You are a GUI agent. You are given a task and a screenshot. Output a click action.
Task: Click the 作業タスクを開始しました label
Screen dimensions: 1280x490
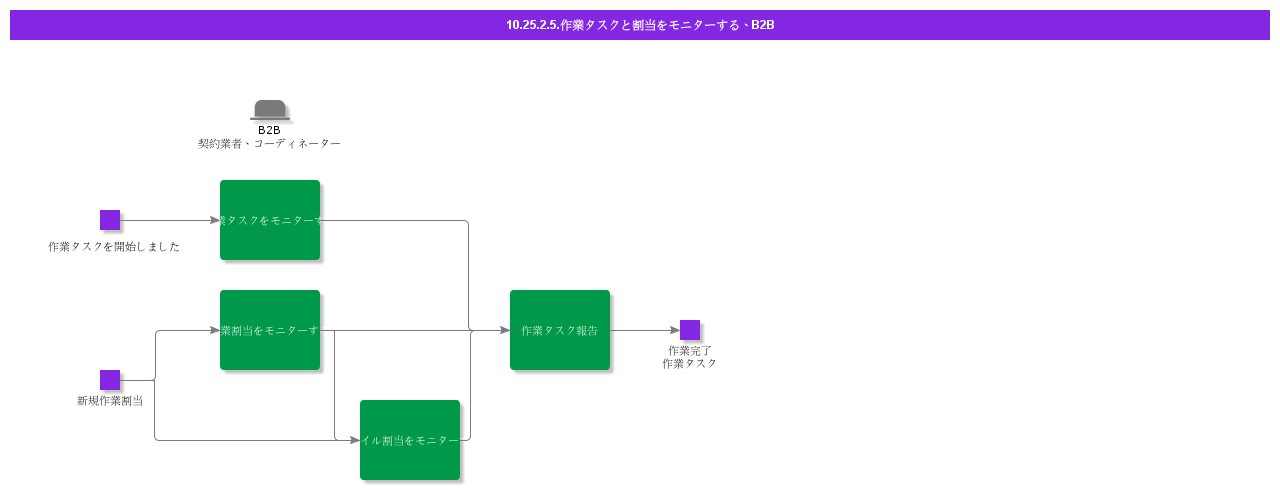[x=114, y=247]
